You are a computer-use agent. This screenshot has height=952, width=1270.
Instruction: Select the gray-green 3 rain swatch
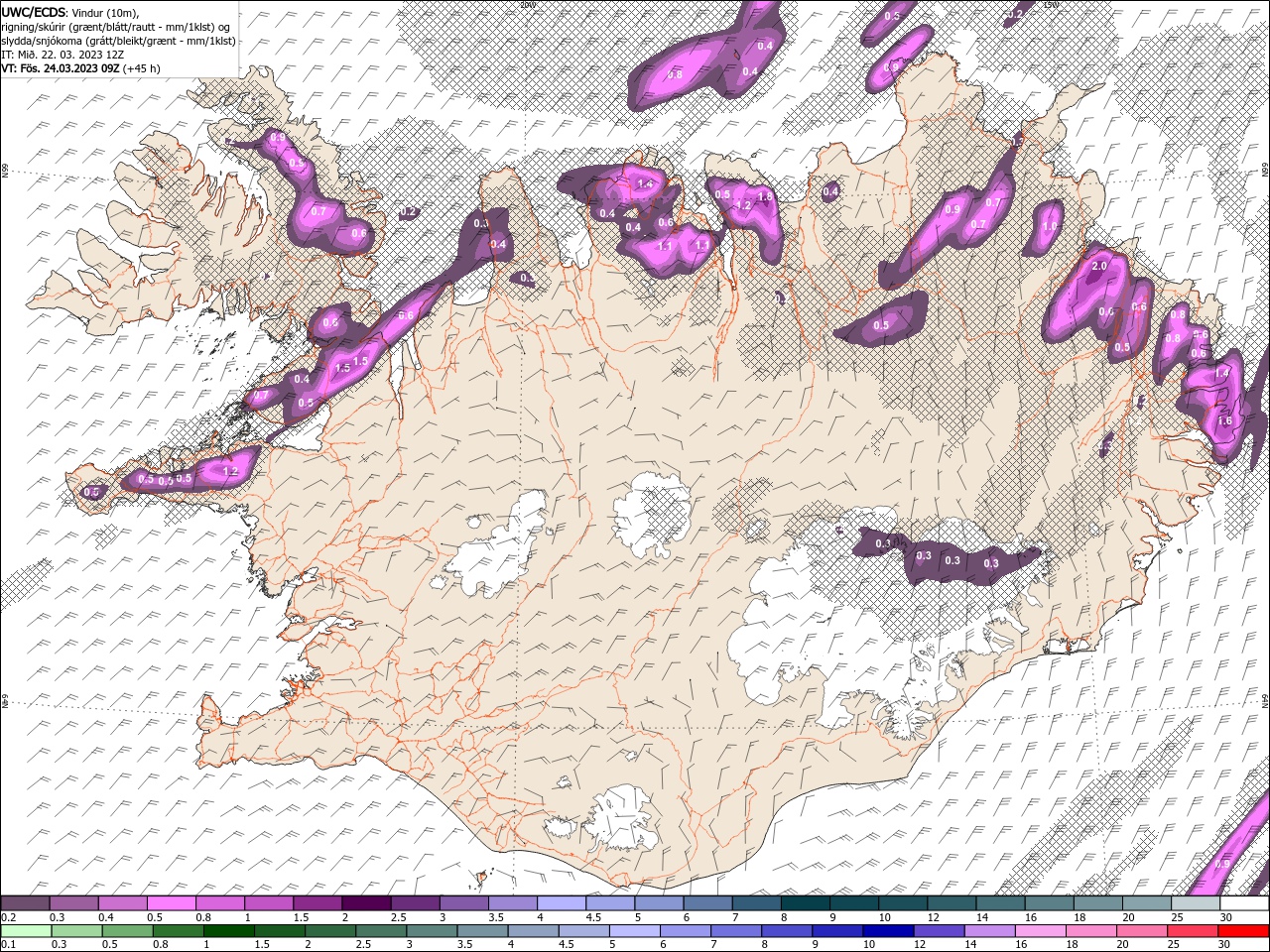click(432, 931)
